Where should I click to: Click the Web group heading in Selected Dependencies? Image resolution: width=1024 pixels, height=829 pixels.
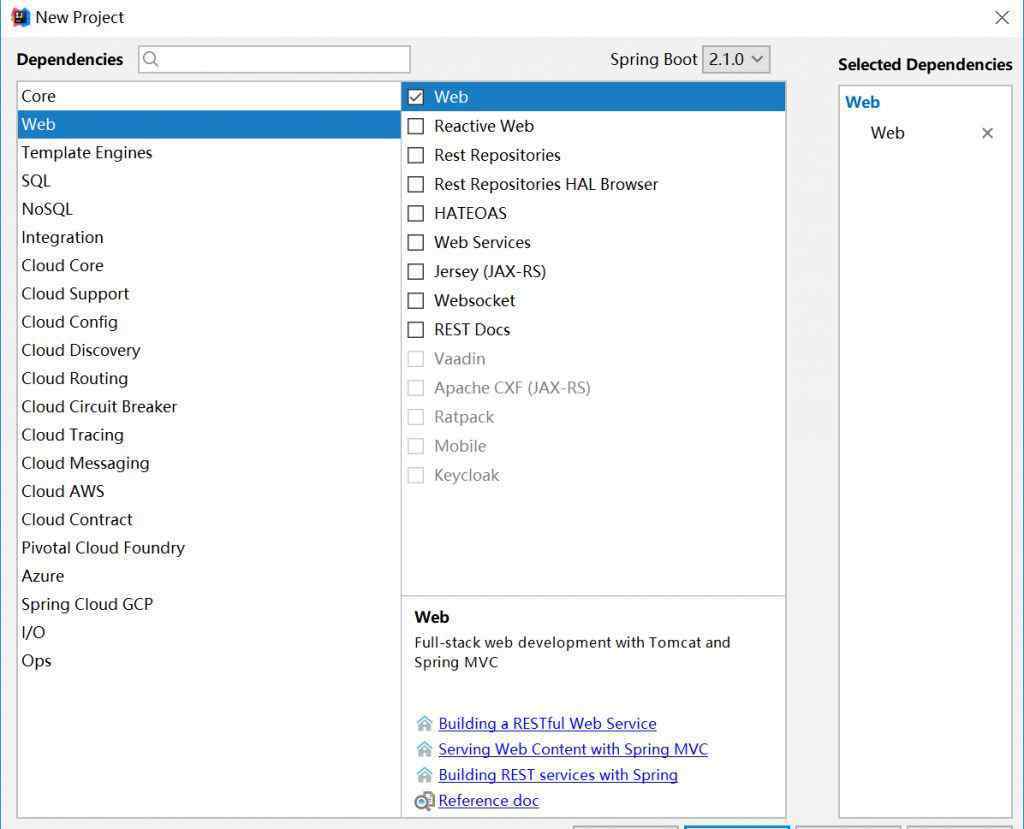pos(862,103)
